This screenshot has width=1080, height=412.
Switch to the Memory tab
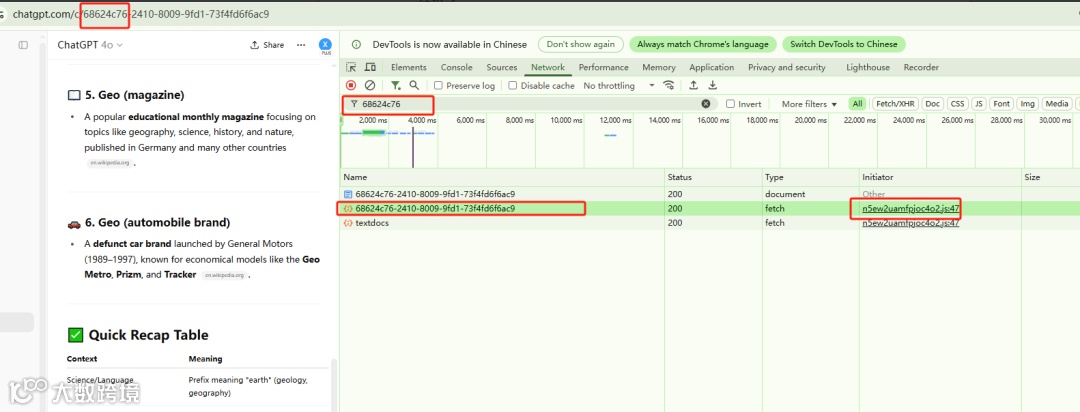coord(658,68)
